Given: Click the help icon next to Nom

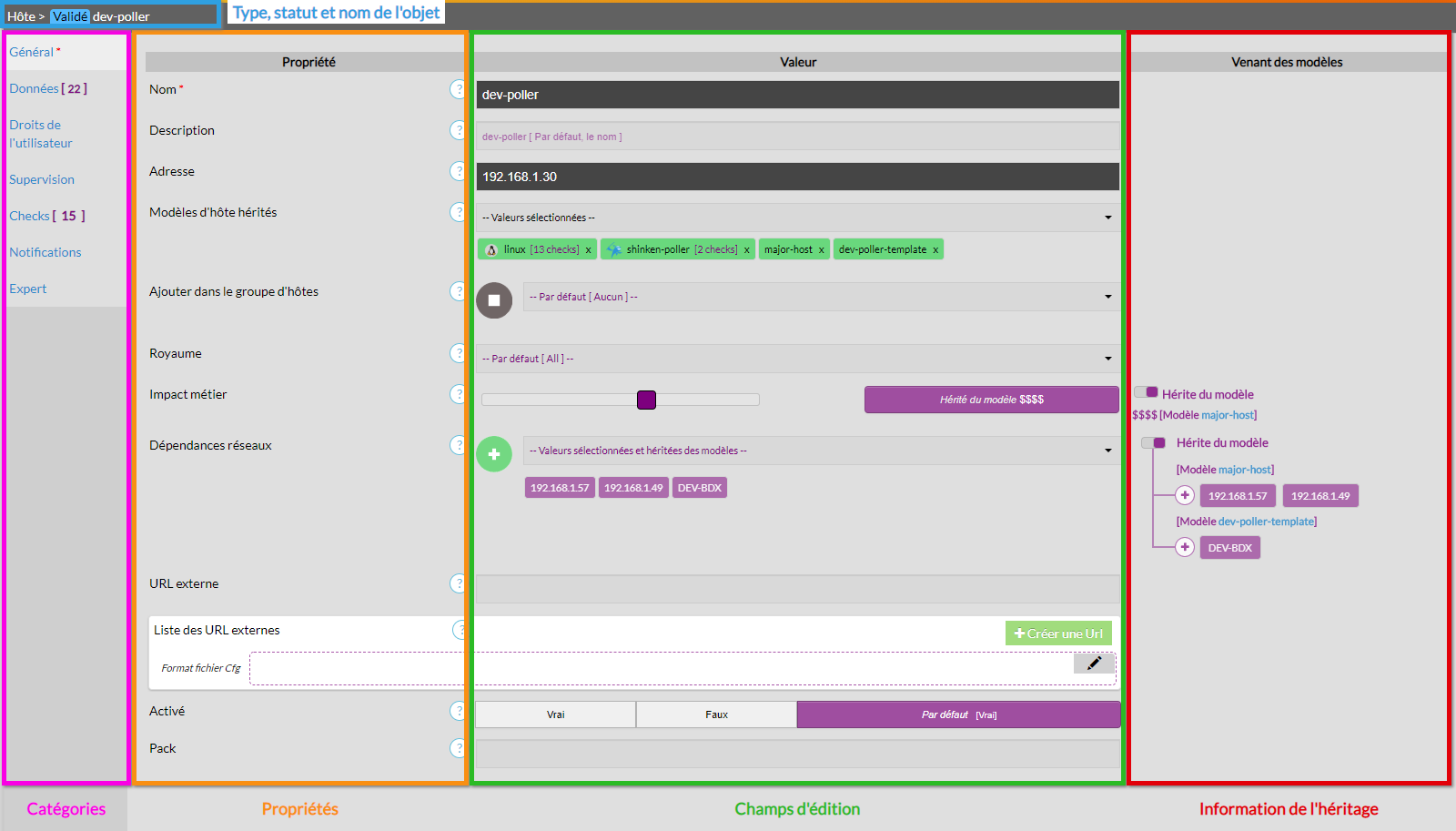Looking at the screenshot, I should [x=458, y=89].
